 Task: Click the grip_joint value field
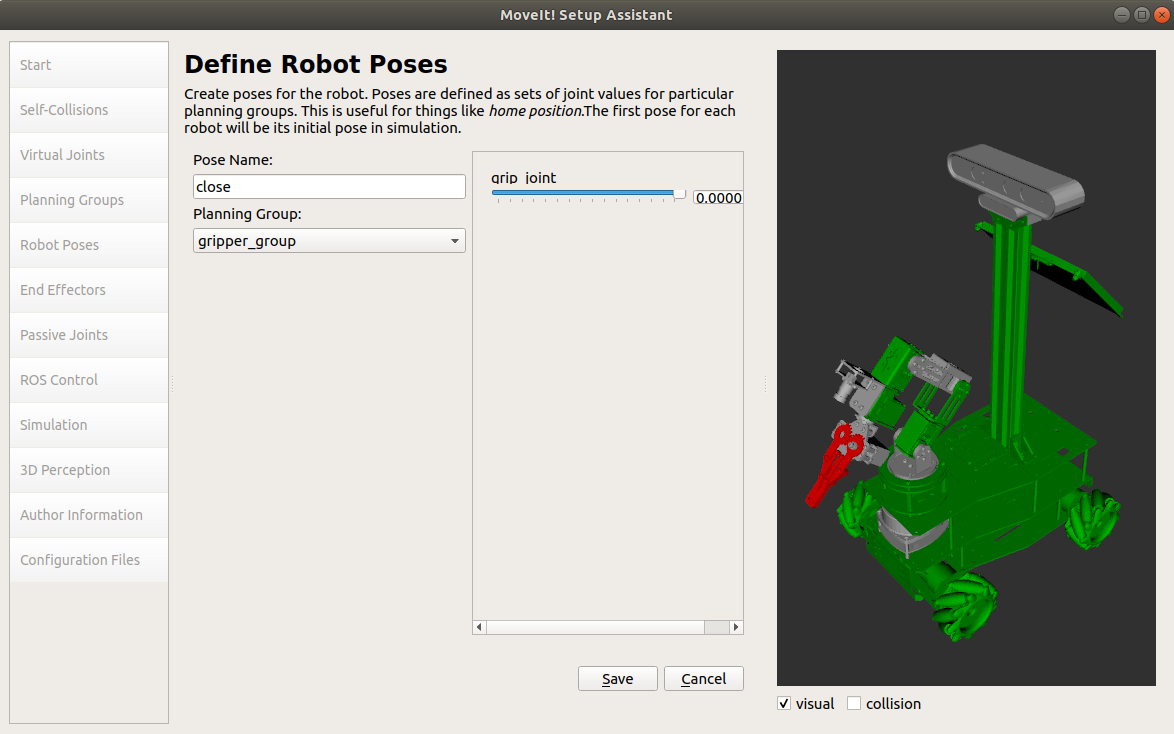pyautogui.click(x=717, y=198)
